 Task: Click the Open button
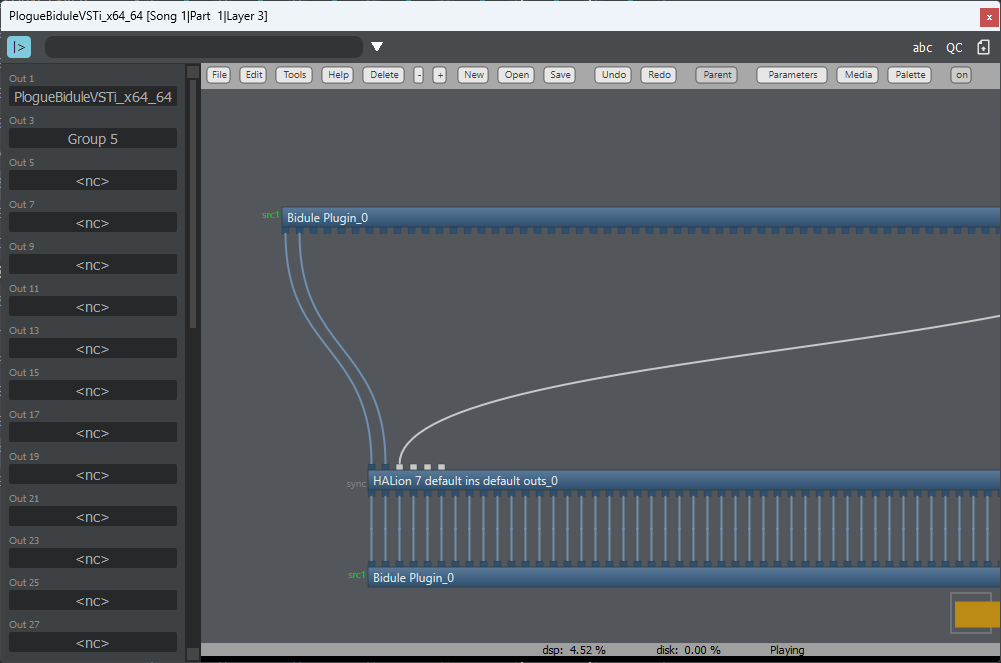[x=516, y=75]
